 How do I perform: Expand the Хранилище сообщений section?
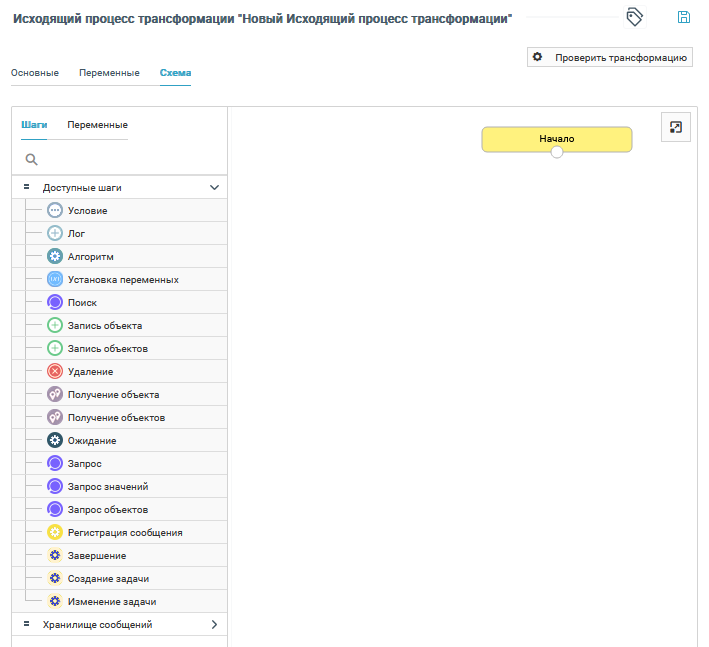(x=214, y=625)
